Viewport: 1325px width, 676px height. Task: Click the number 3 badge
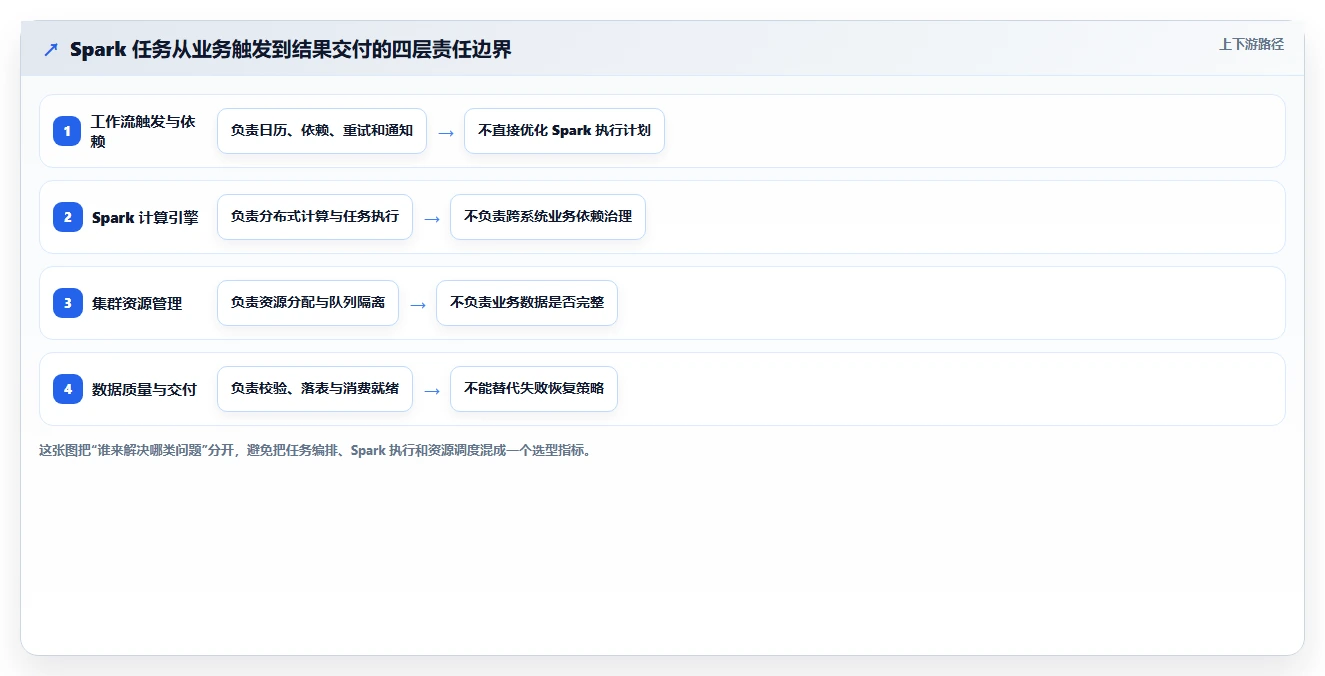coord(67,303)
